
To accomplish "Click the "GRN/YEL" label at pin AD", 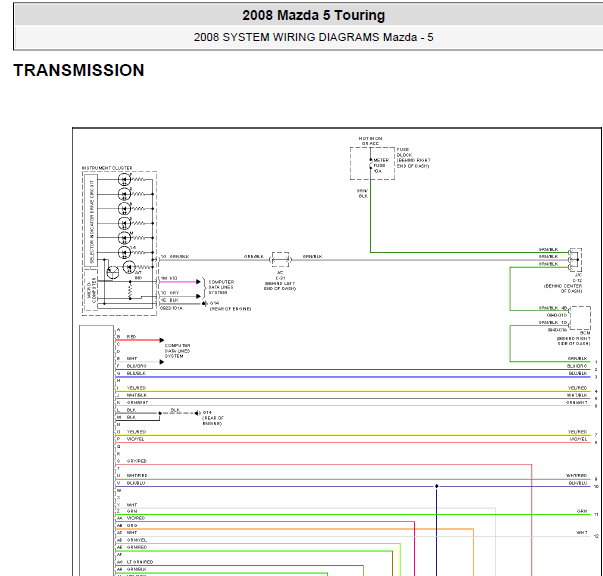I will 137,540.
